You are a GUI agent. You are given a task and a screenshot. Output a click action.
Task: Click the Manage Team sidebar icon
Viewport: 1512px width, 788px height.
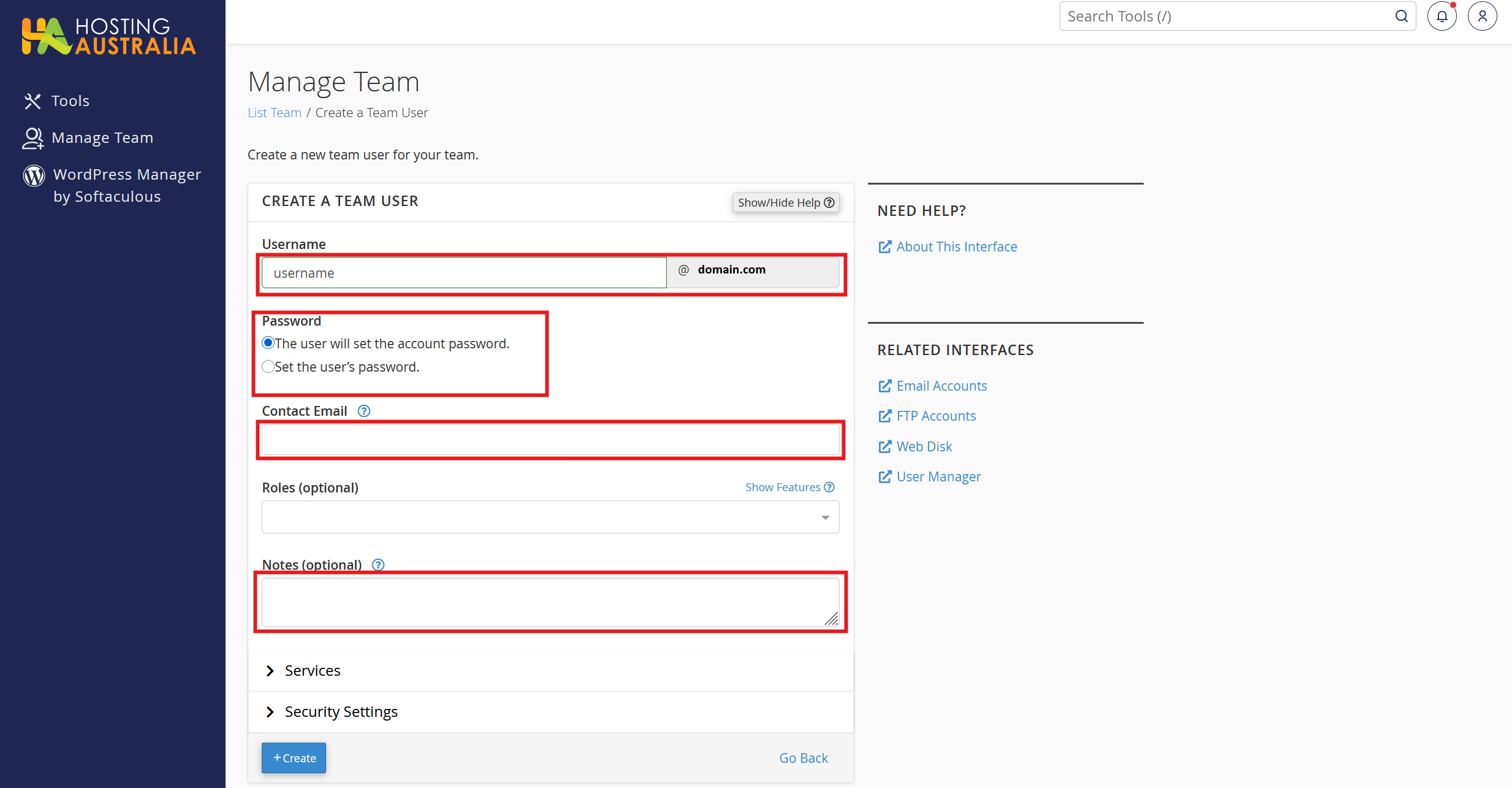[33, 138]
